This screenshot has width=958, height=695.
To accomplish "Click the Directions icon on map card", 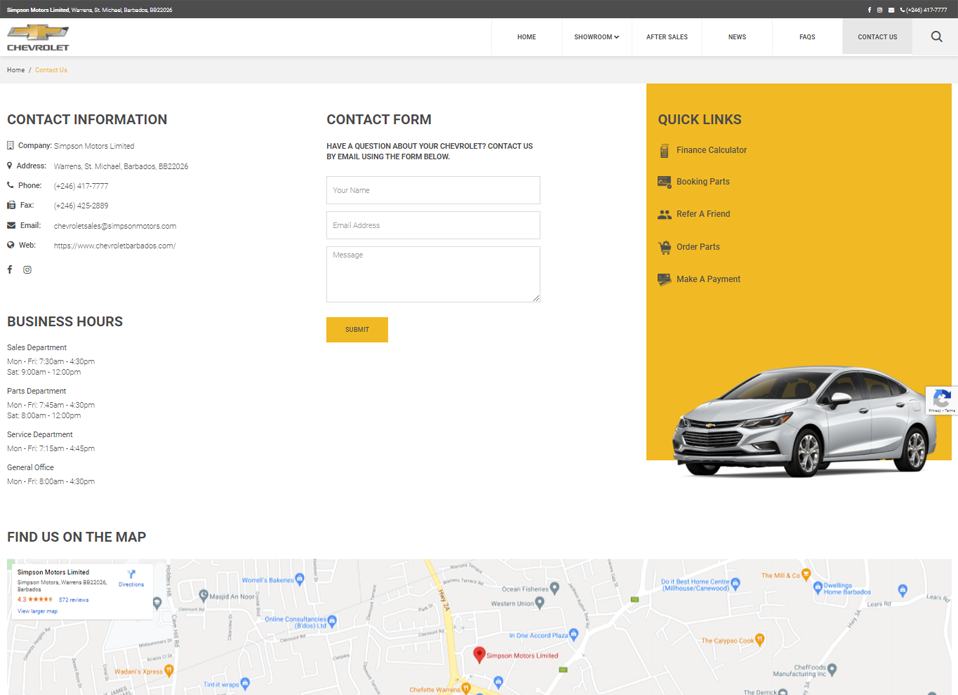I will coord(131,576).
